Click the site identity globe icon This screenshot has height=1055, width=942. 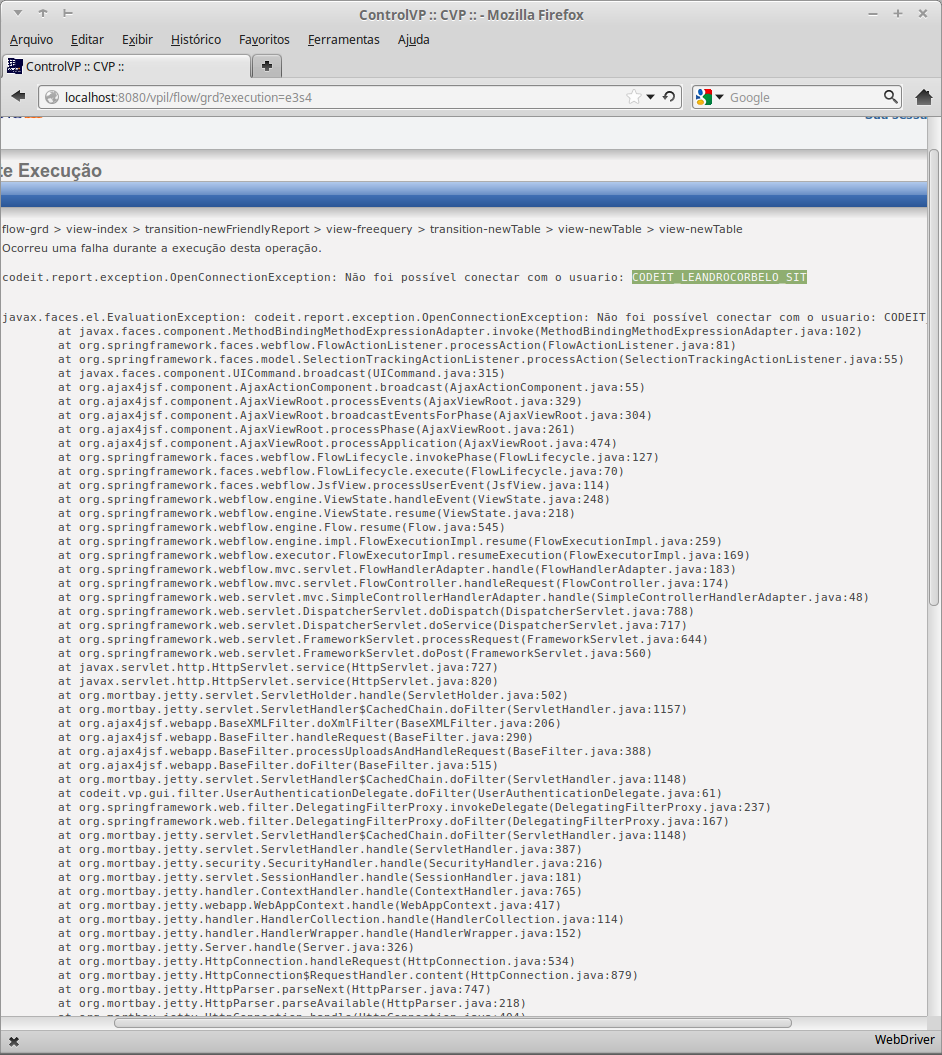[52, 98]
